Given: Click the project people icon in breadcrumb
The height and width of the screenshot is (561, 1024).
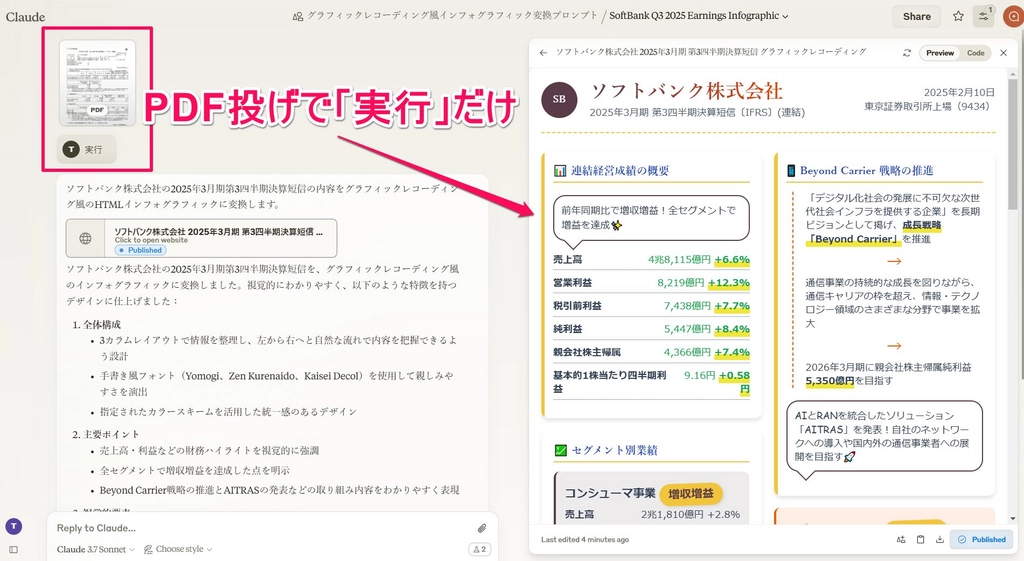Looking at the screenshot, I should pos(298,16).
